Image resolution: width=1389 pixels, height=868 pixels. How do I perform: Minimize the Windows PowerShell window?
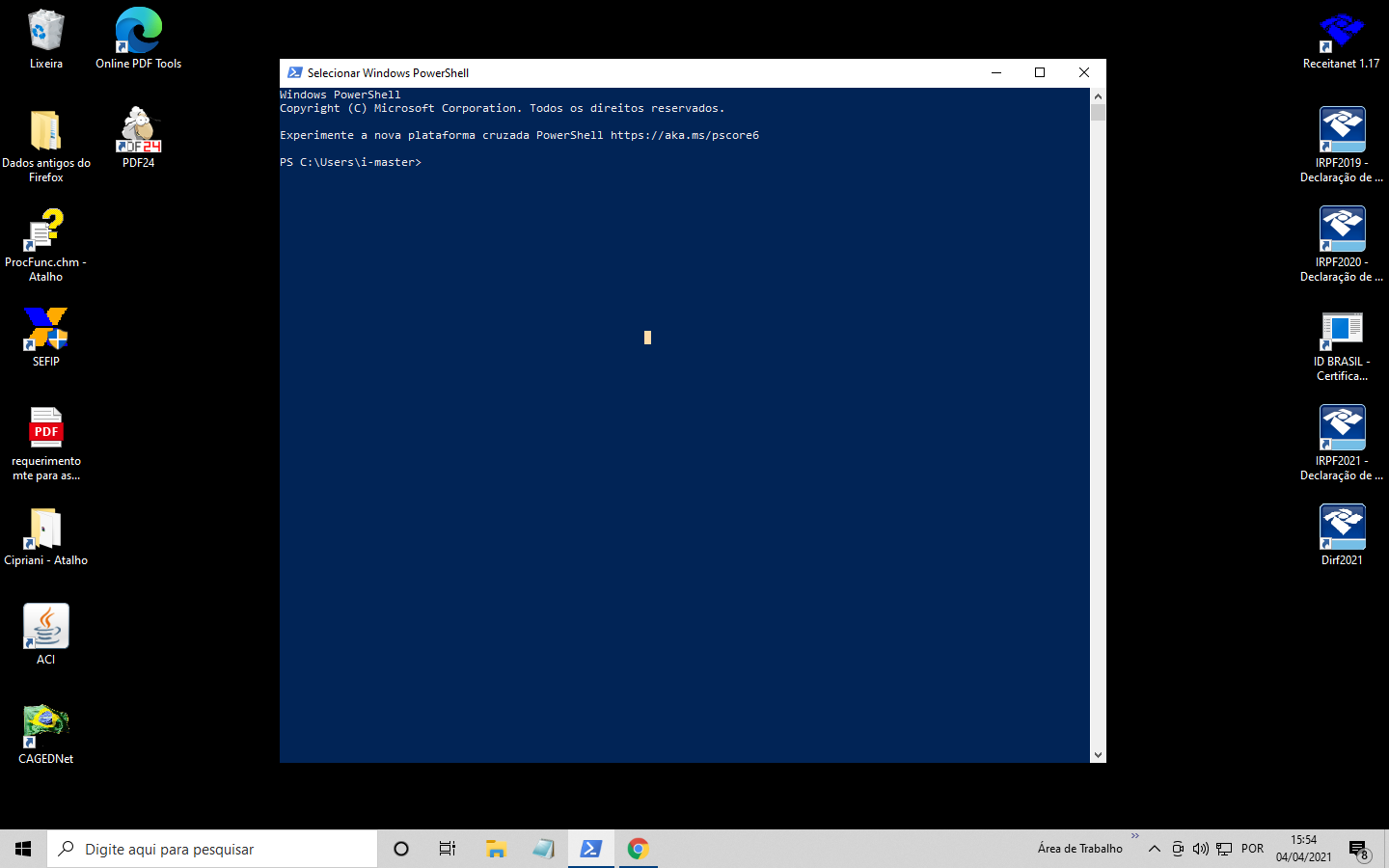996,72
